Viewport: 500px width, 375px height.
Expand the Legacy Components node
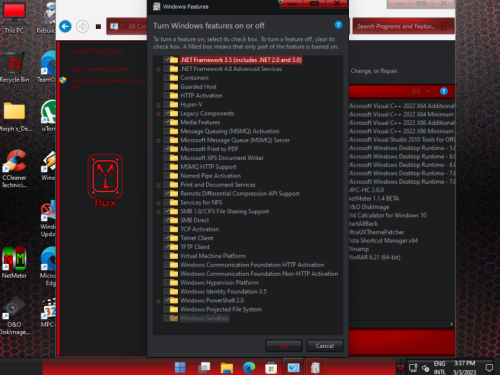pos(159,114)
